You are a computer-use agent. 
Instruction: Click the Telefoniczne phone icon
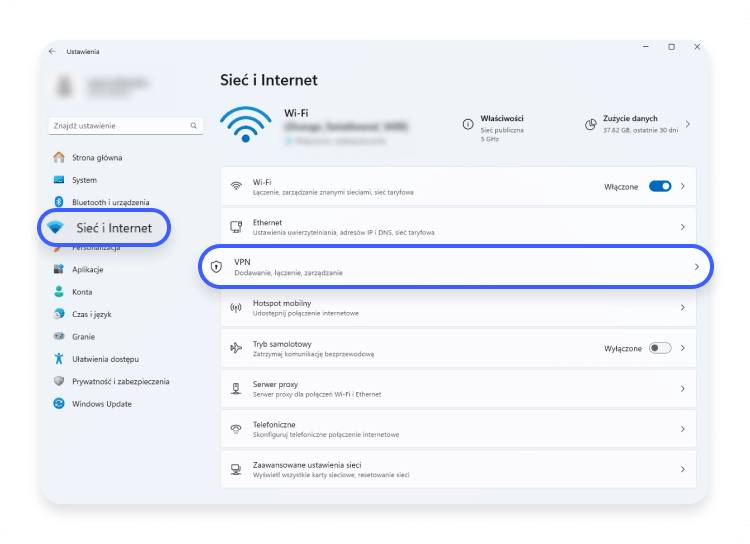pyautogui.click(x=236, y=429)
